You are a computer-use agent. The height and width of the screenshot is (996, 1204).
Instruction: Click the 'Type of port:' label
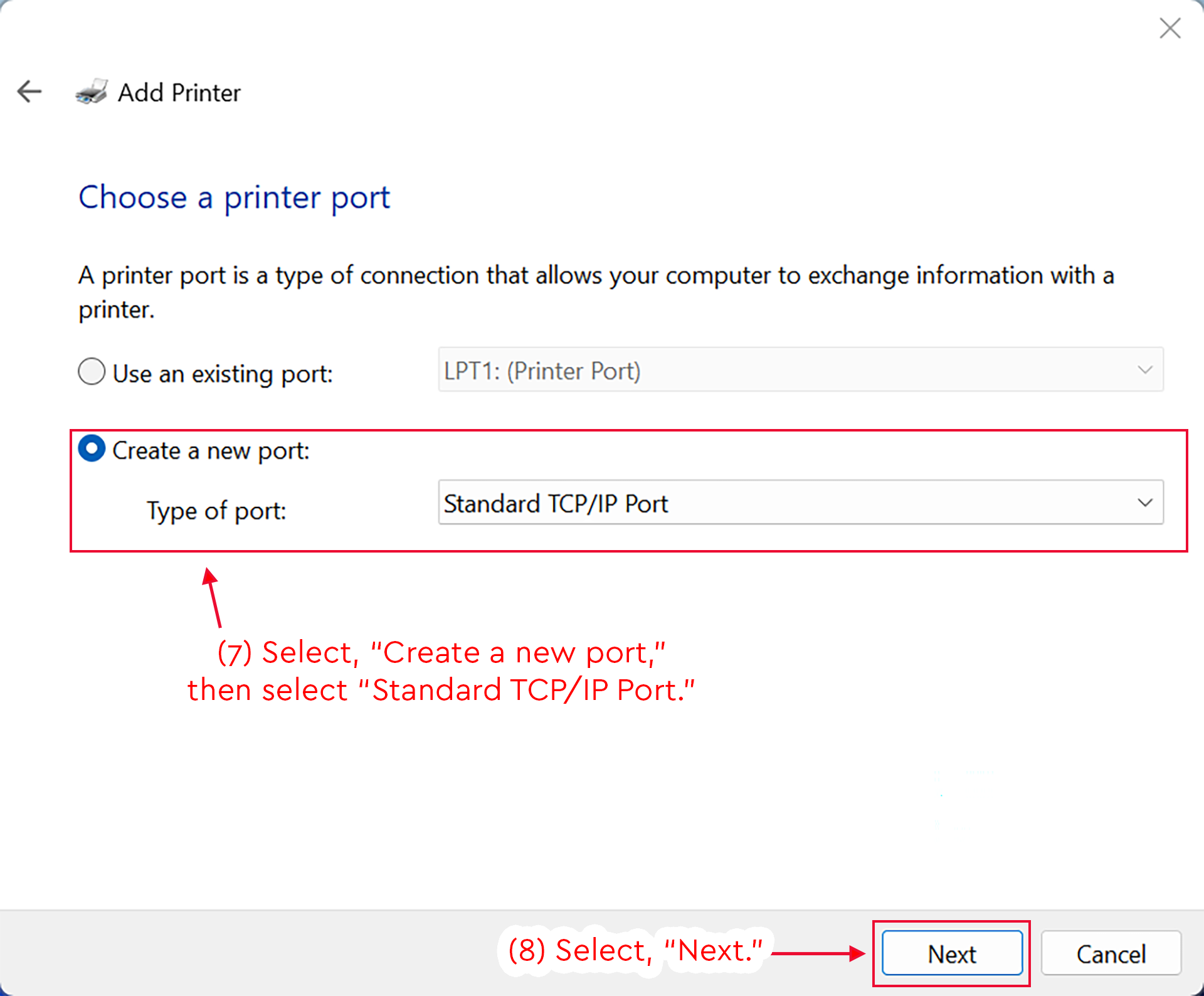click(x=216, y=511)
